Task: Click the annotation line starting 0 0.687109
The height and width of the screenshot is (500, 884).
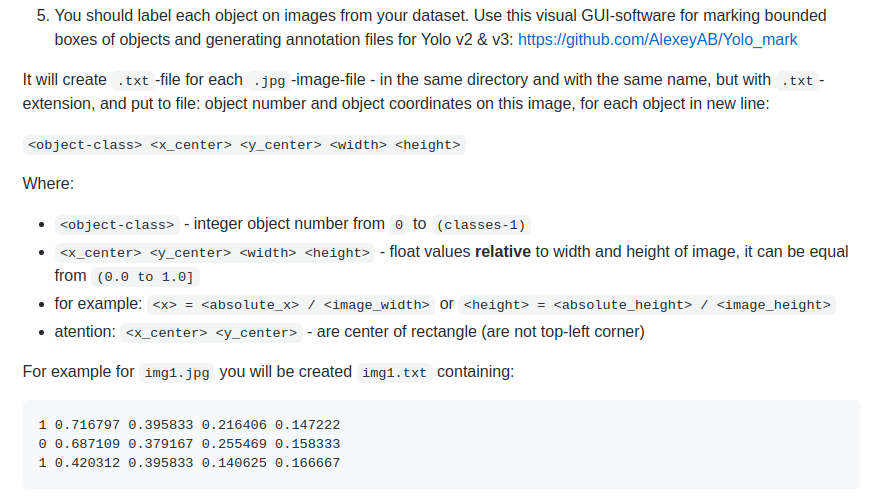Action: point(189,444)
